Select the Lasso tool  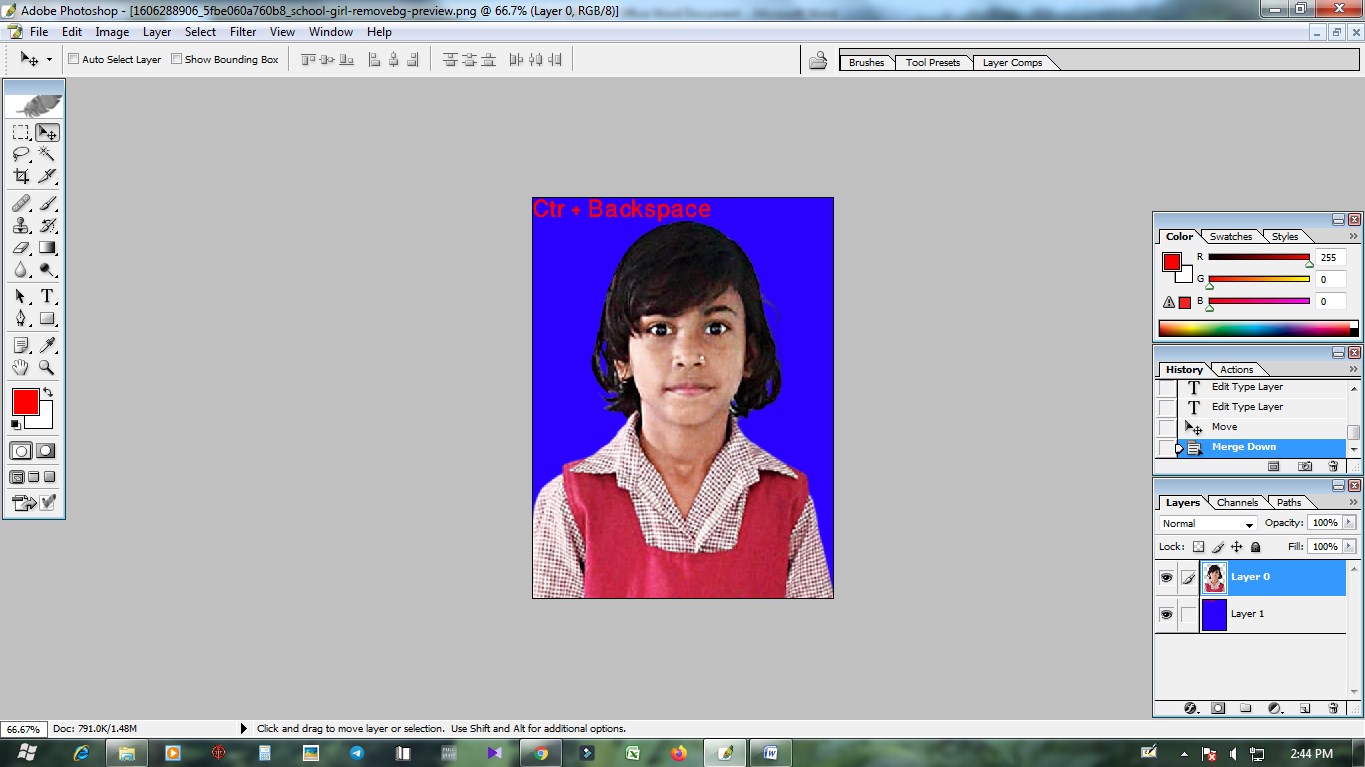click(21, 154)
